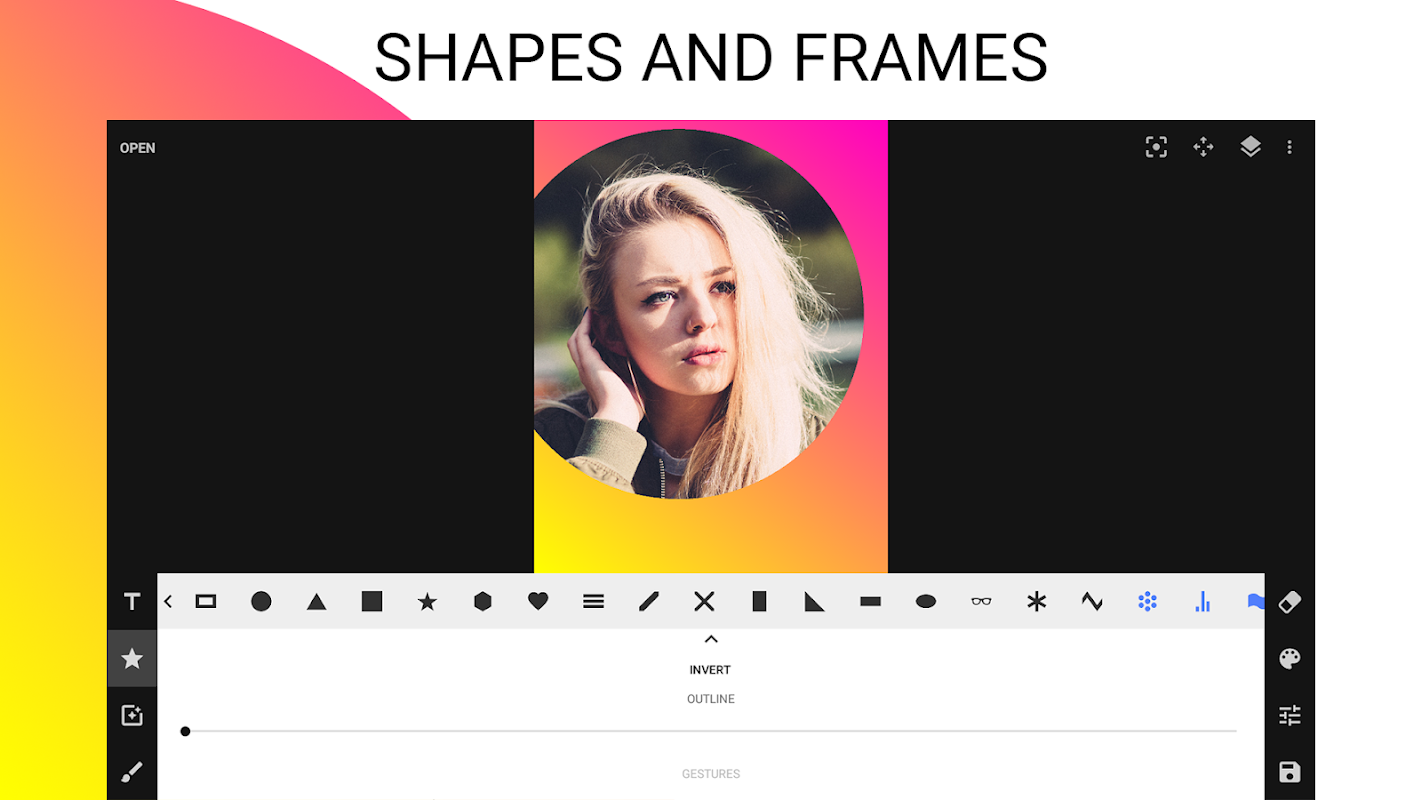Choose the diagonal pencil stroke shape

(x=649, y=601)
